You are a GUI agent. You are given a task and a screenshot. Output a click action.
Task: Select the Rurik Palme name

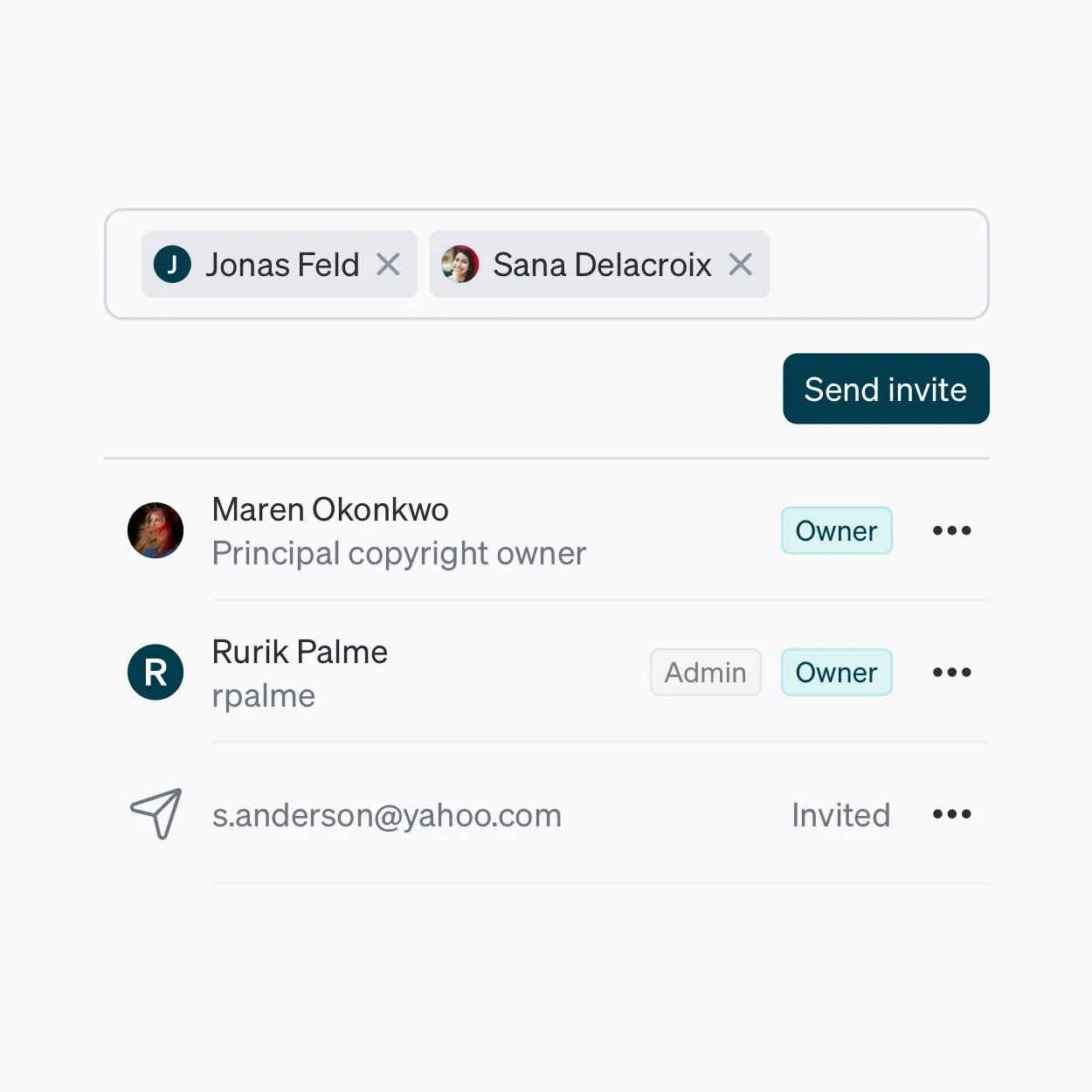(x=300, y=652)
